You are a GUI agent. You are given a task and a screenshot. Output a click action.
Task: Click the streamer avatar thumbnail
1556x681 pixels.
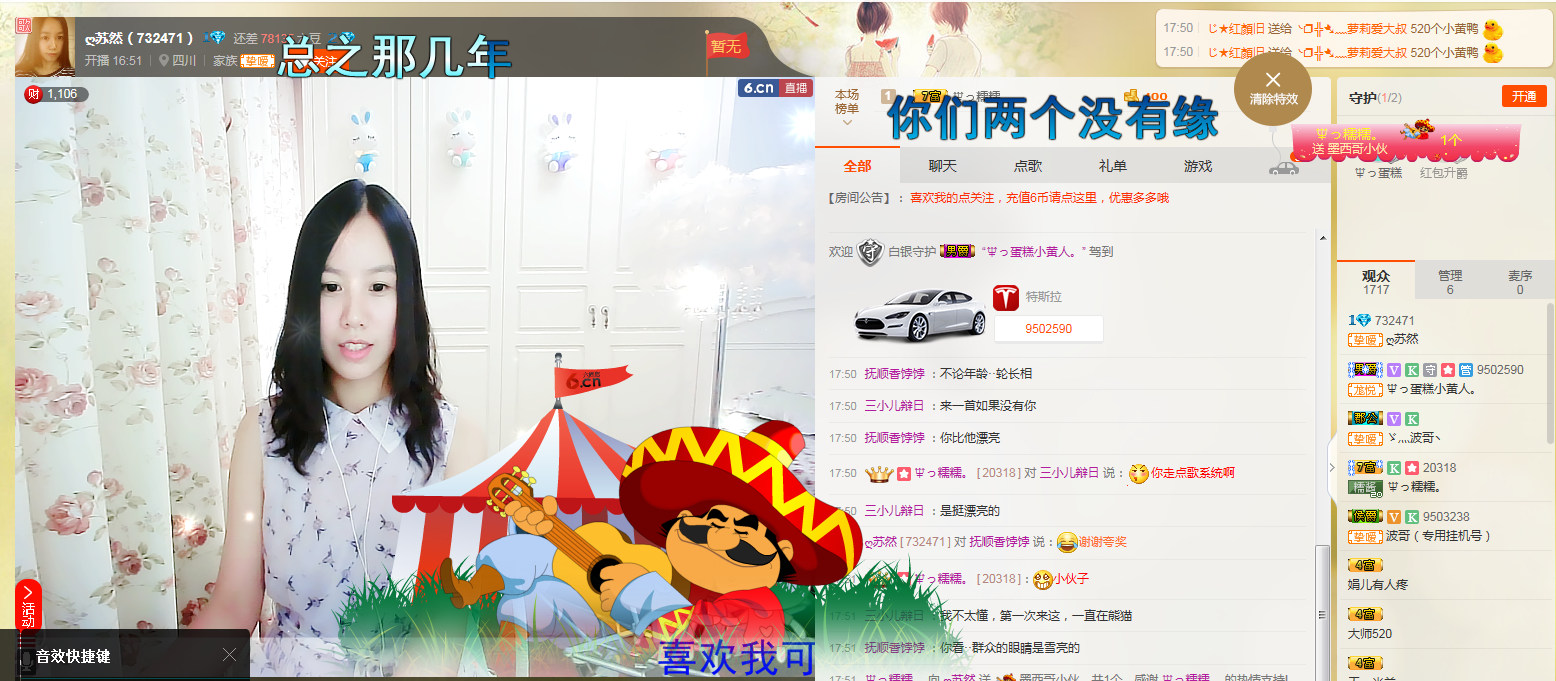45,47
